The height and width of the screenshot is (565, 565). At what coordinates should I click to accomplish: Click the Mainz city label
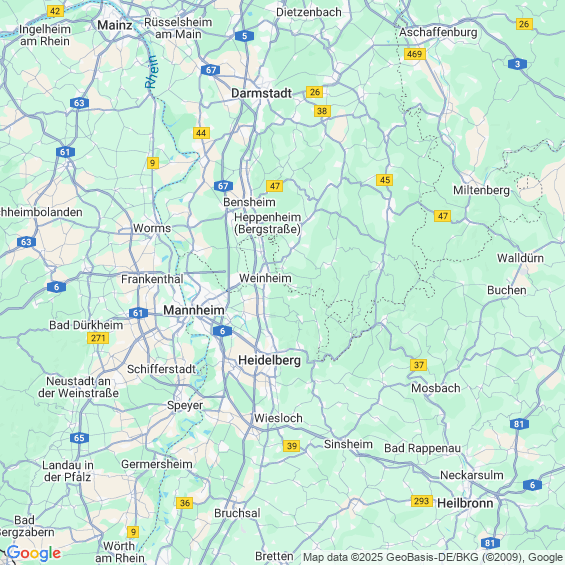[x=115, y=25]
